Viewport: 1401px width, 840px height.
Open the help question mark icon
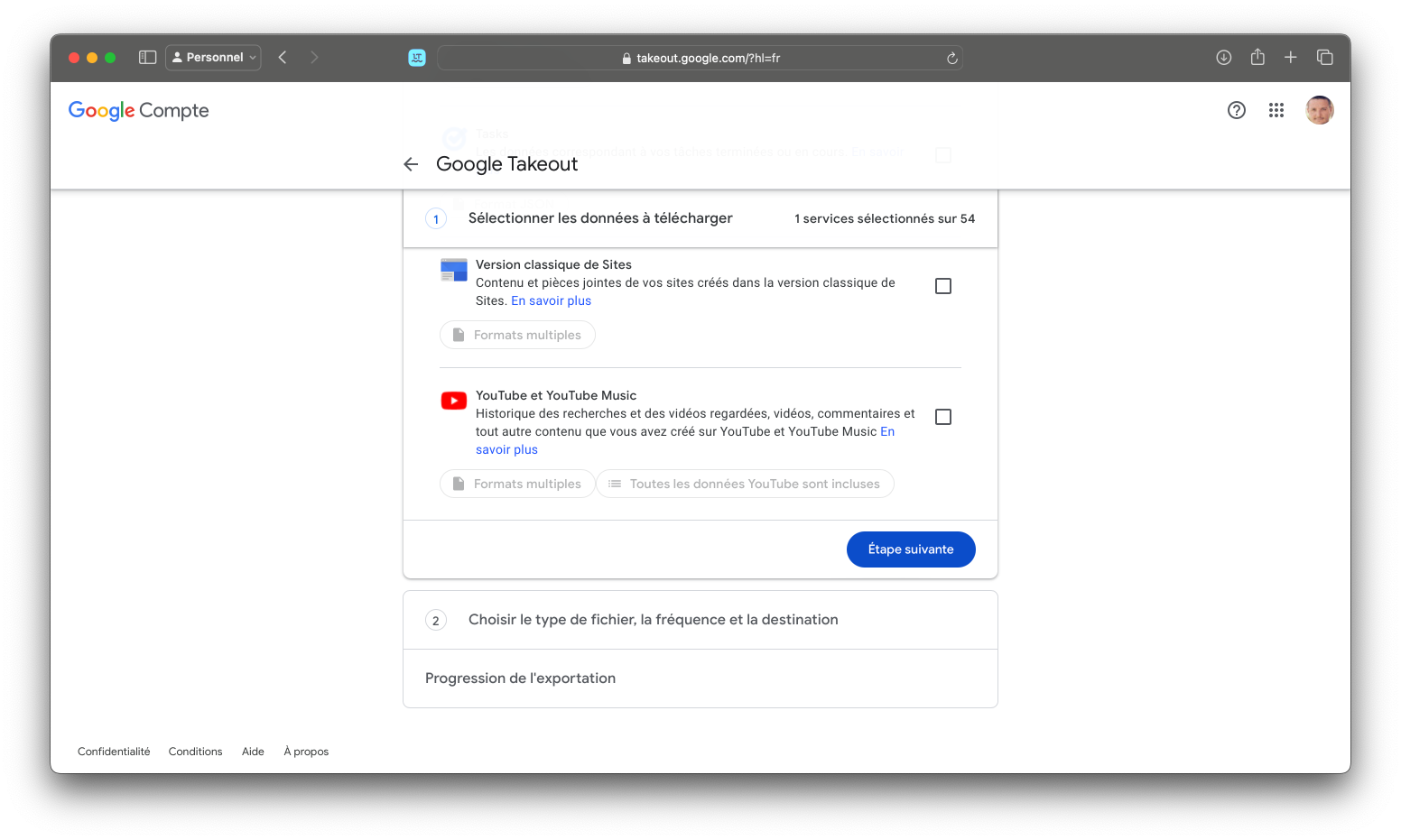point(1237,110)
